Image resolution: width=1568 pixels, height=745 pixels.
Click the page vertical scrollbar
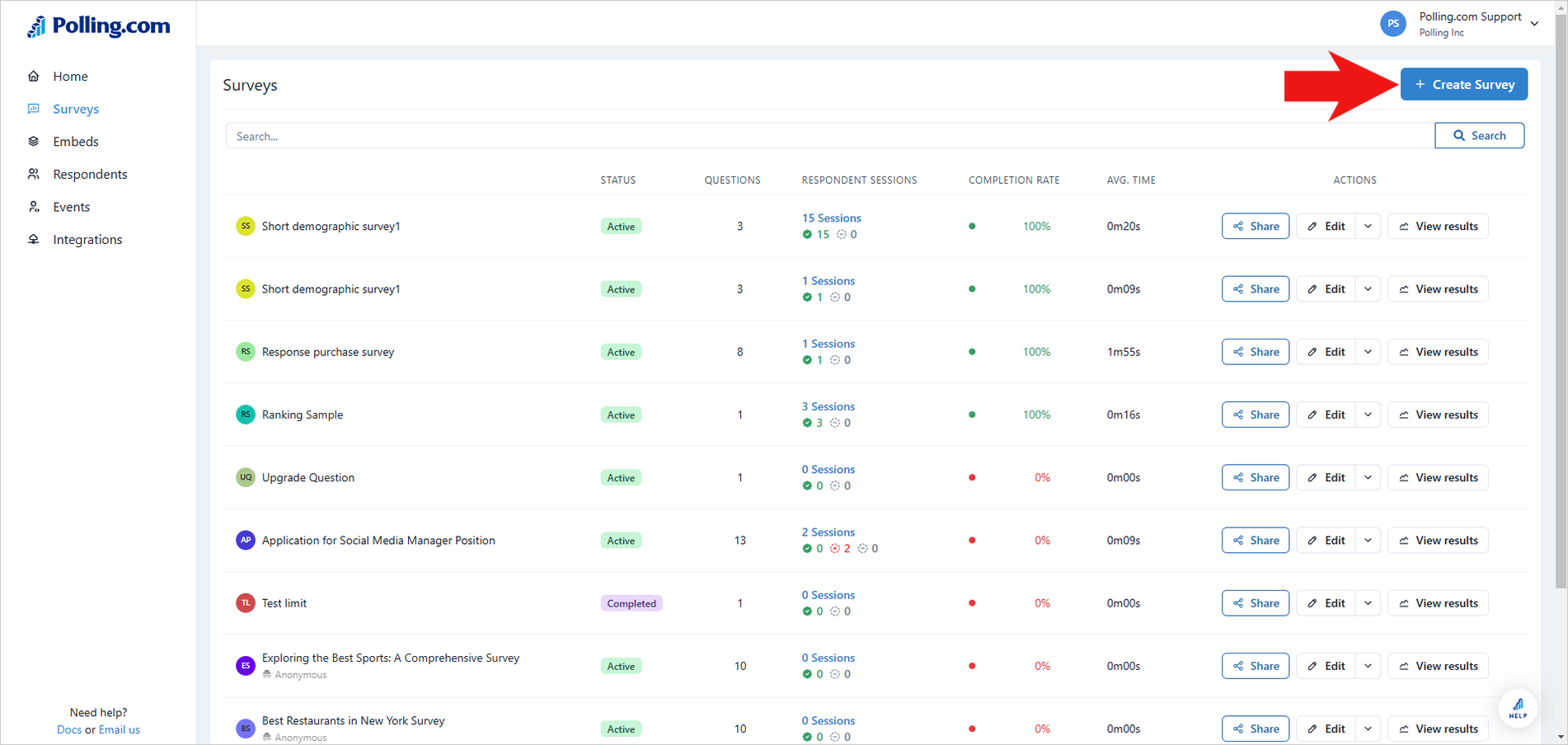pyautogui.click(x=1561, y=301)
